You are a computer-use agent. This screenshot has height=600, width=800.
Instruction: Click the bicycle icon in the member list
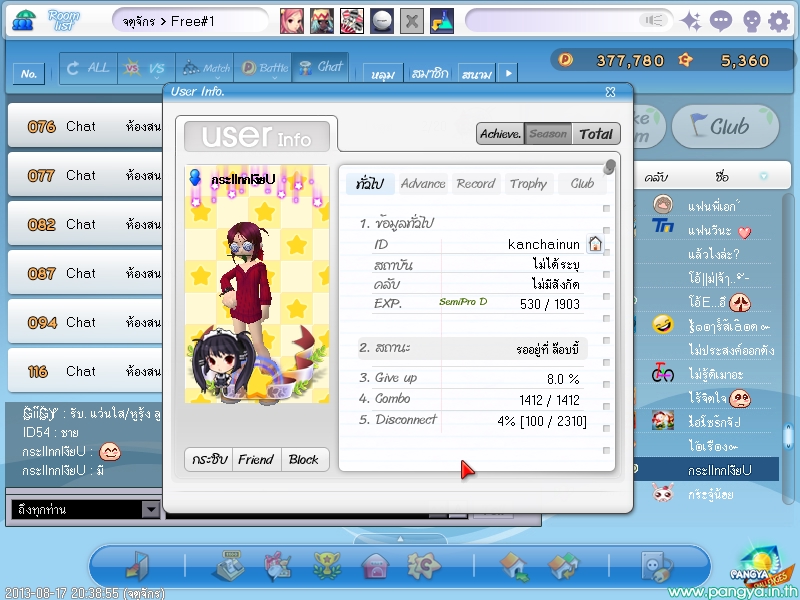(663, 373)
